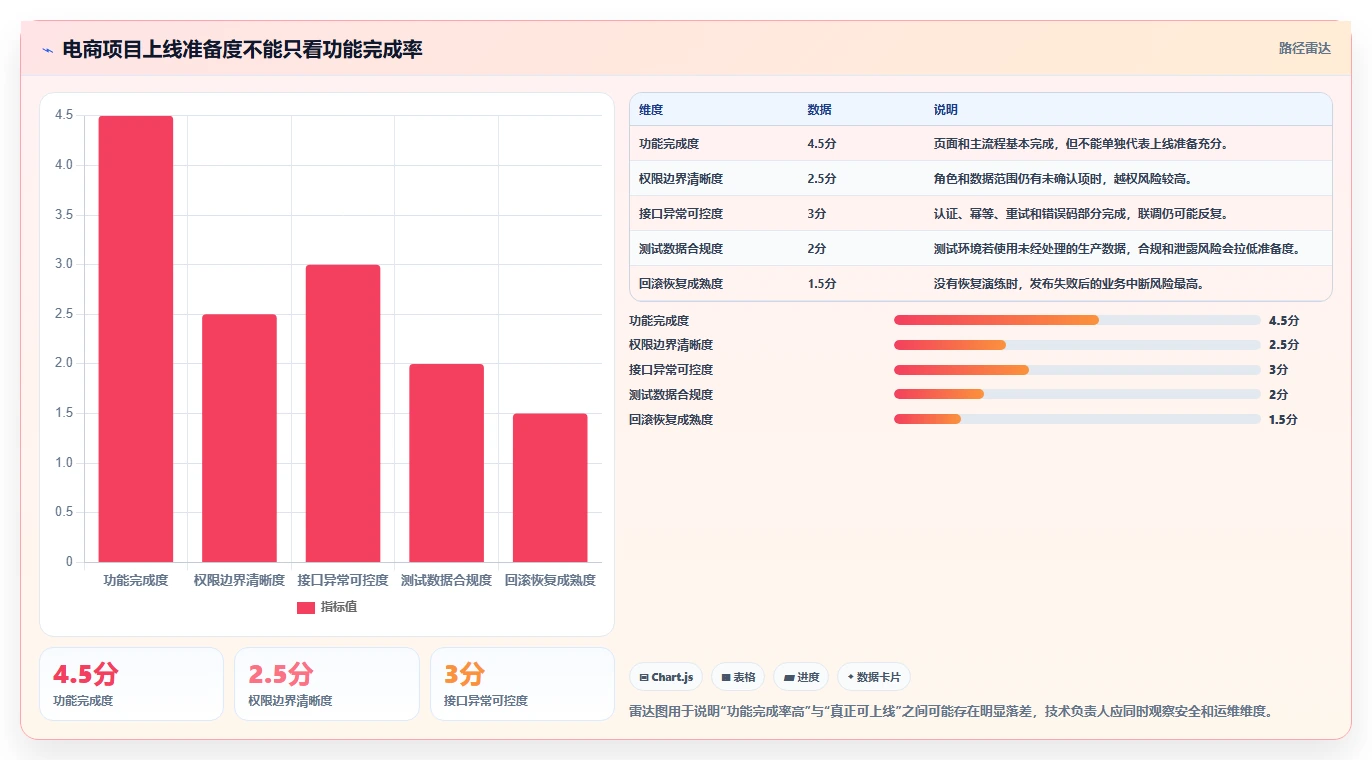Click the 功能完成度 progress bar
This screenshot has width=1372, height=760.
[x=1077, y=320]
